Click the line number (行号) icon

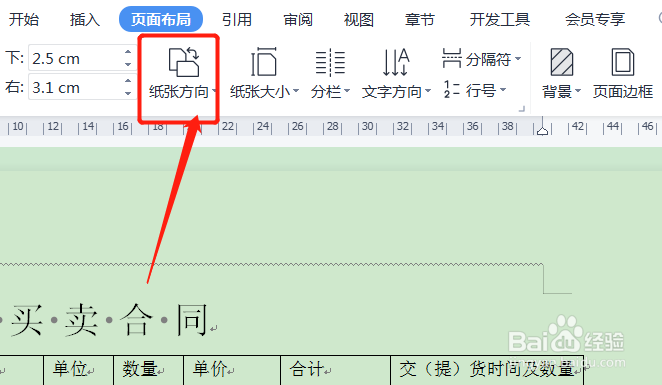(451, 89)
